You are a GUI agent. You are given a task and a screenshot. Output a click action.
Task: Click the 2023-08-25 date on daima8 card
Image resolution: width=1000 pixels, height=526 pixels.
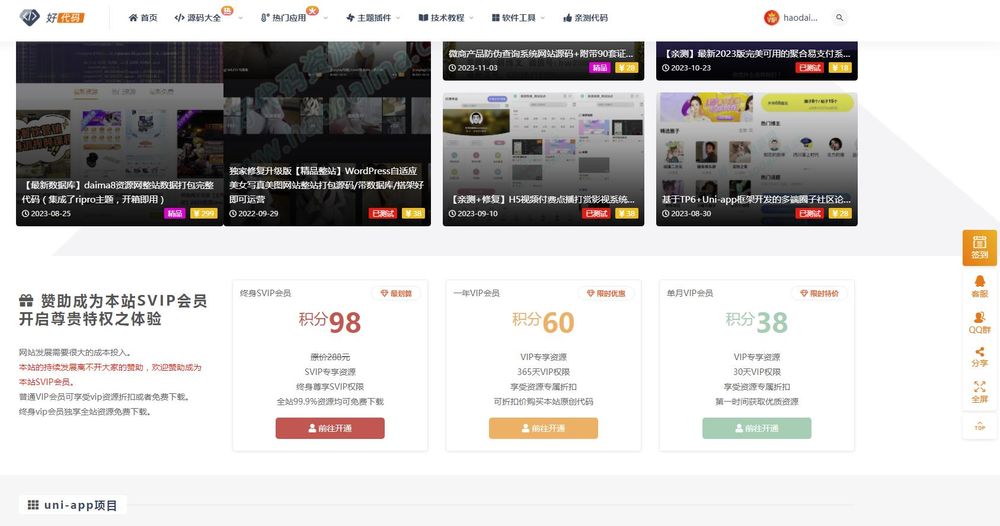pos(46,214)
